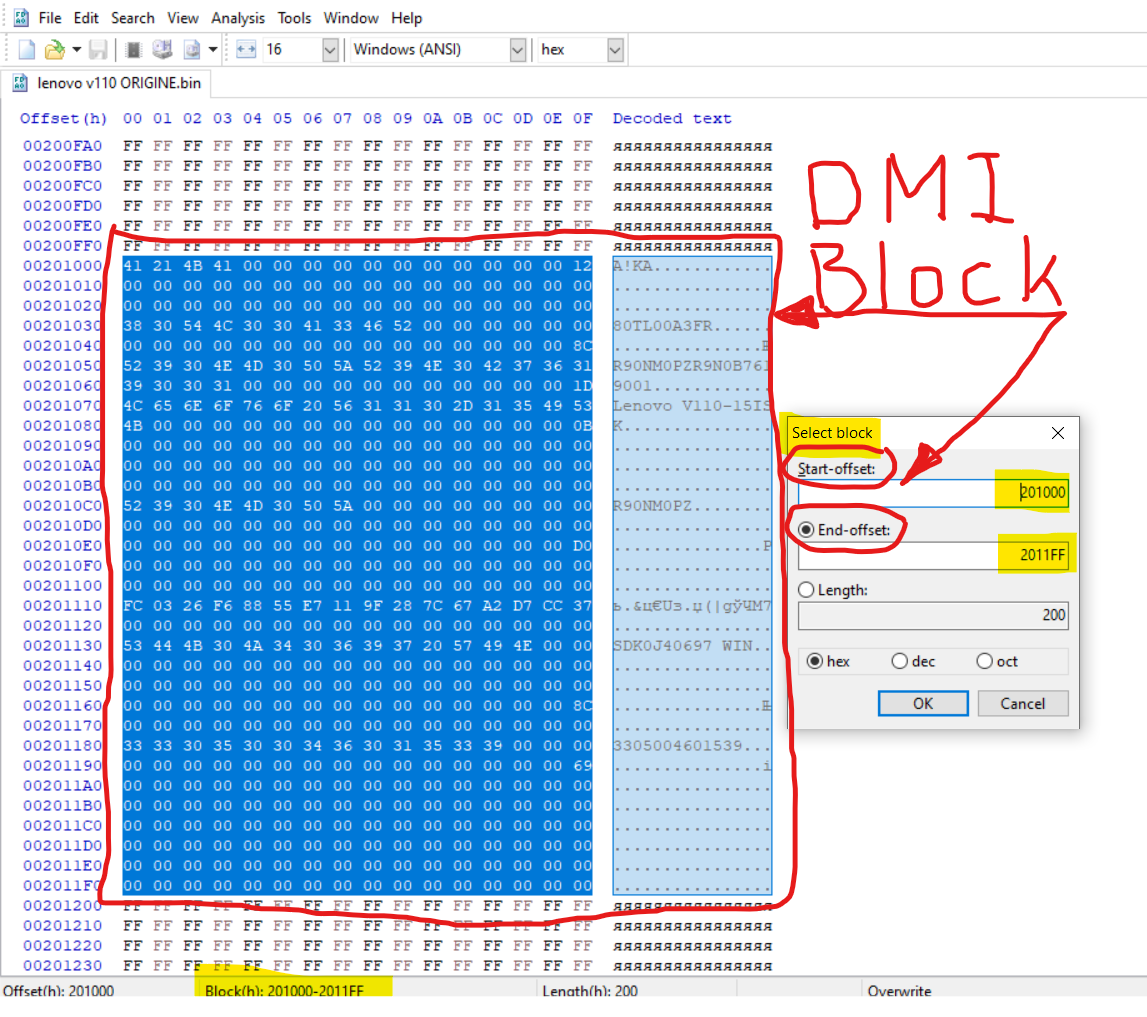Click the Overwrite mode status indicator

coord(899,991)
